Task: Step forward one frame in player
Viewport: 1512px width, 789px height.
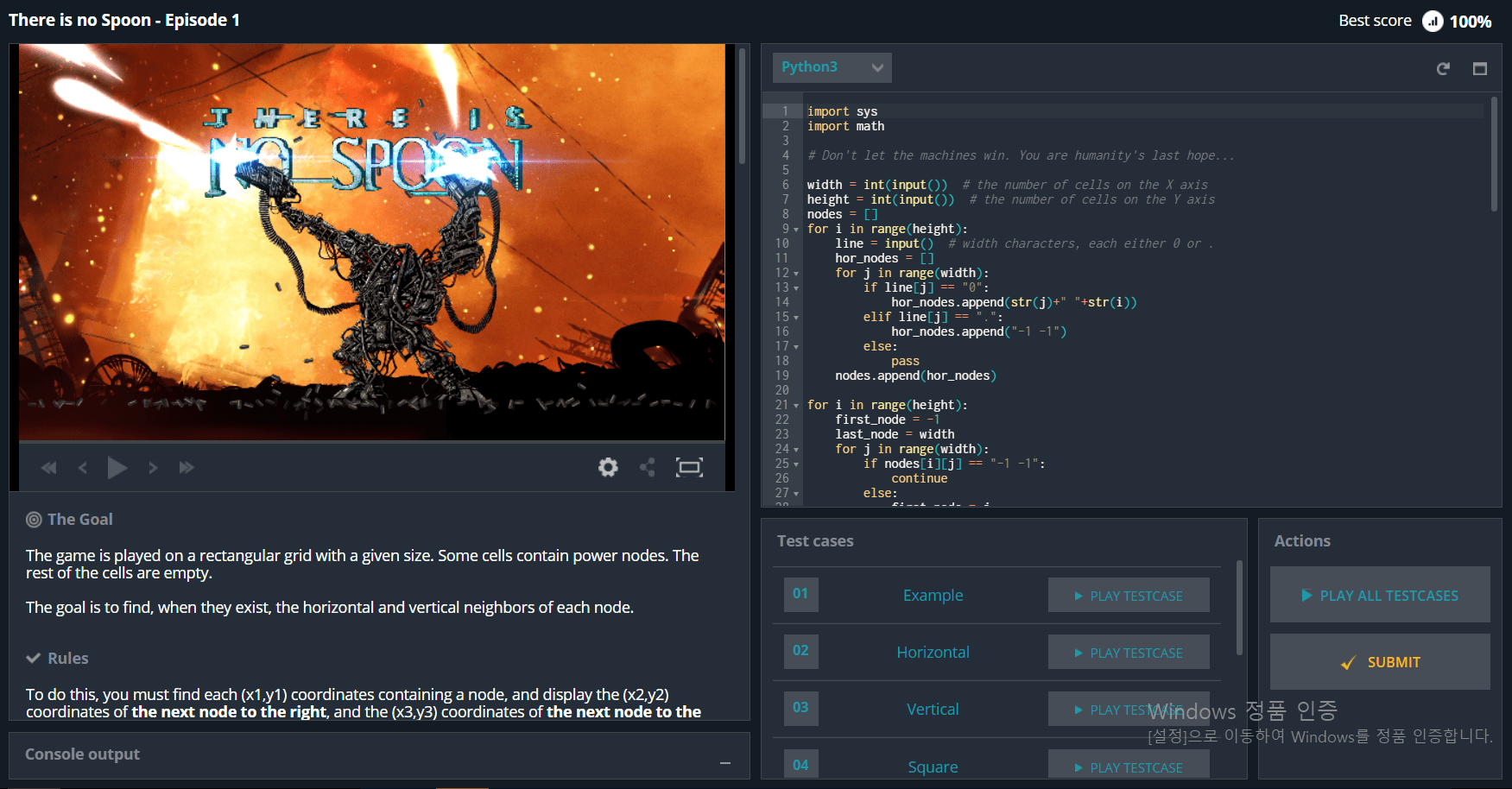Action: (153, 468)
